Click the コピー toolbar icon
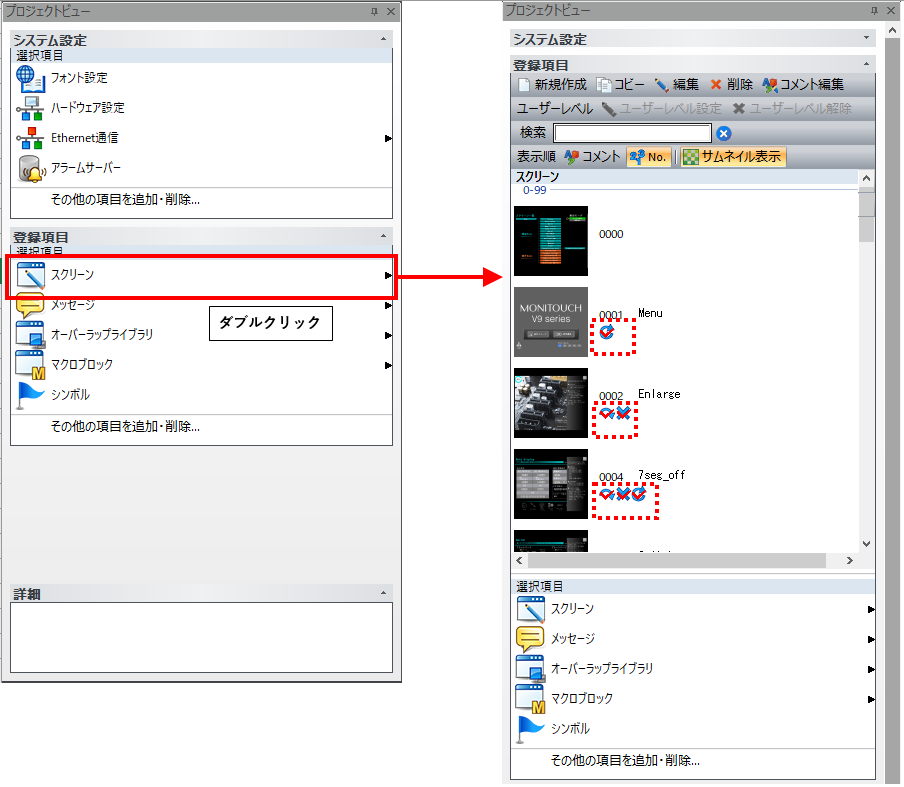The image size is (904, 787). [604, 85]
